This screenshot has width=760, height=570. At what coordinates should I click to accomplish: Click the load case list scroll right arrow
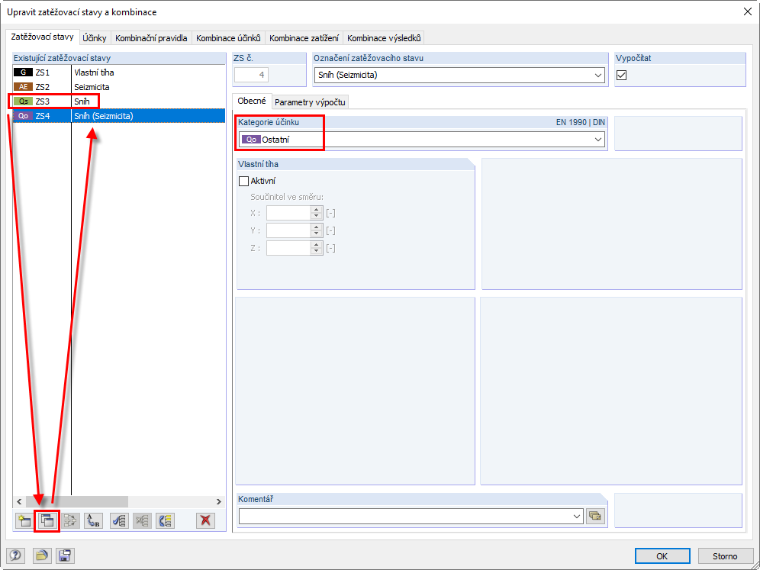[x=219, y=501]
